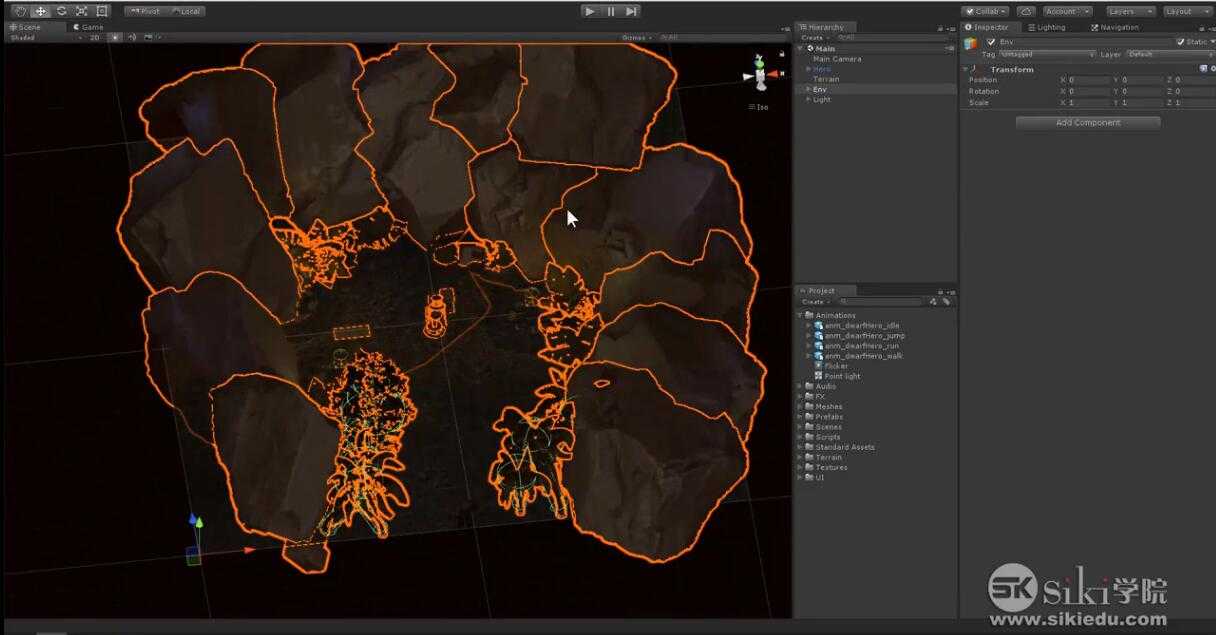The height and width of the screenshot is (635, 1216).
Task: Select Main Camera in the Hierarchy
Action: pos(837,59)
